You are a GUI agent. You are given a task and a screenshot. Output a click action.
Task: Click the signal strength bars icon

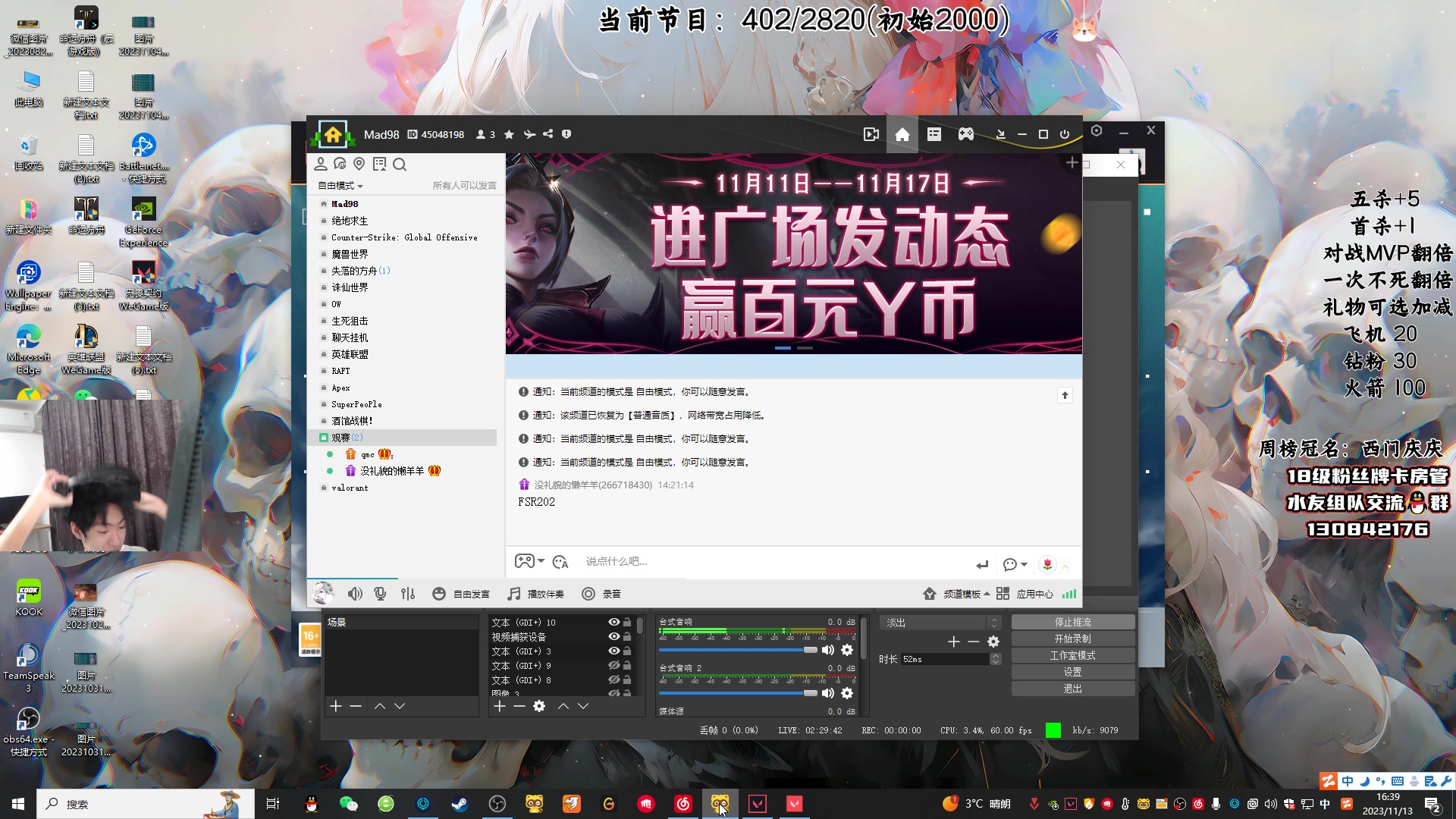coord(1069,594)
